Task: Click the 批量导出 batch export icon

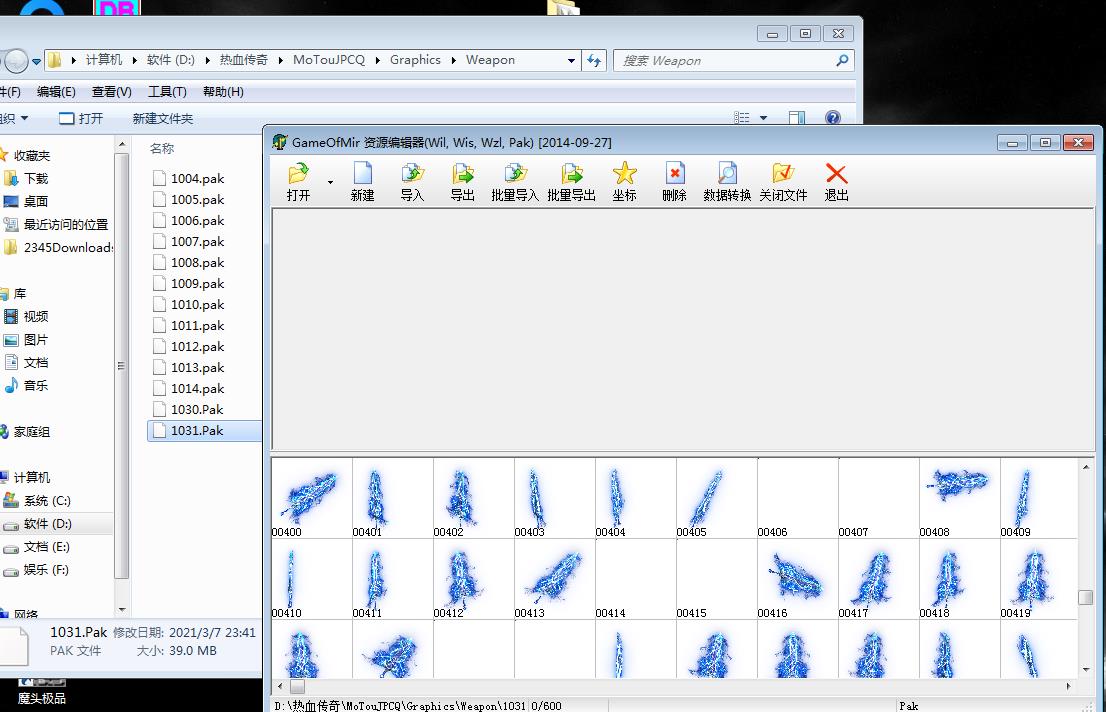Action: coord(571,174)
